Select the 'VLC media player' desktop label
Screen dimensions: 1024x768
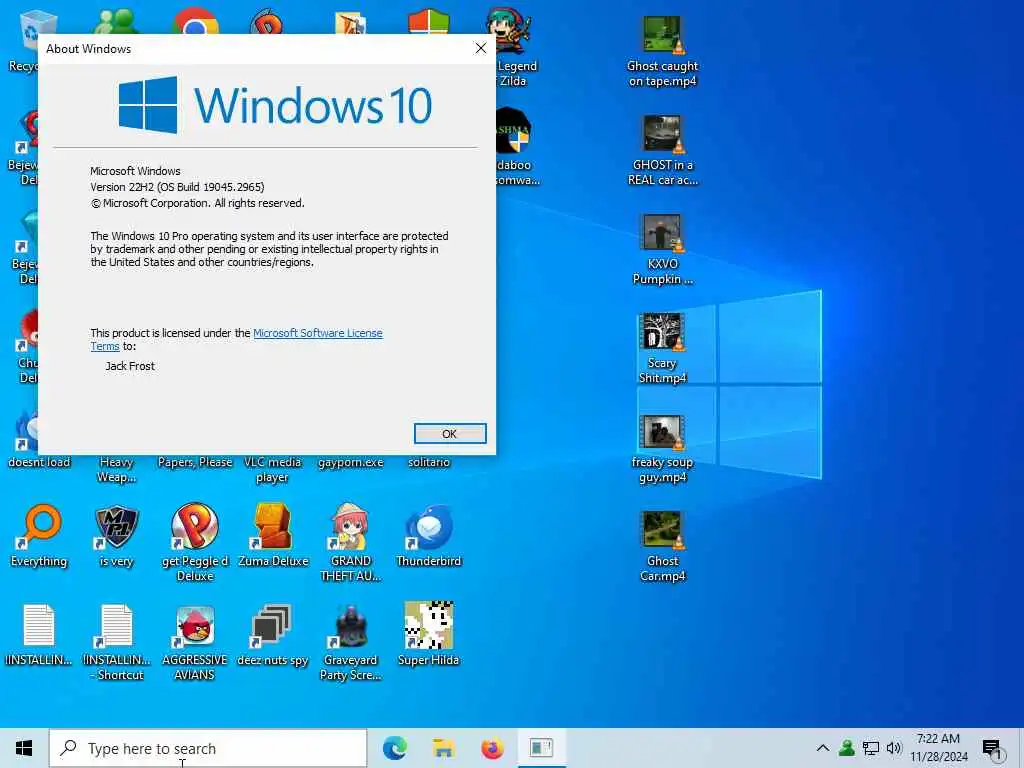pos(273,470)
